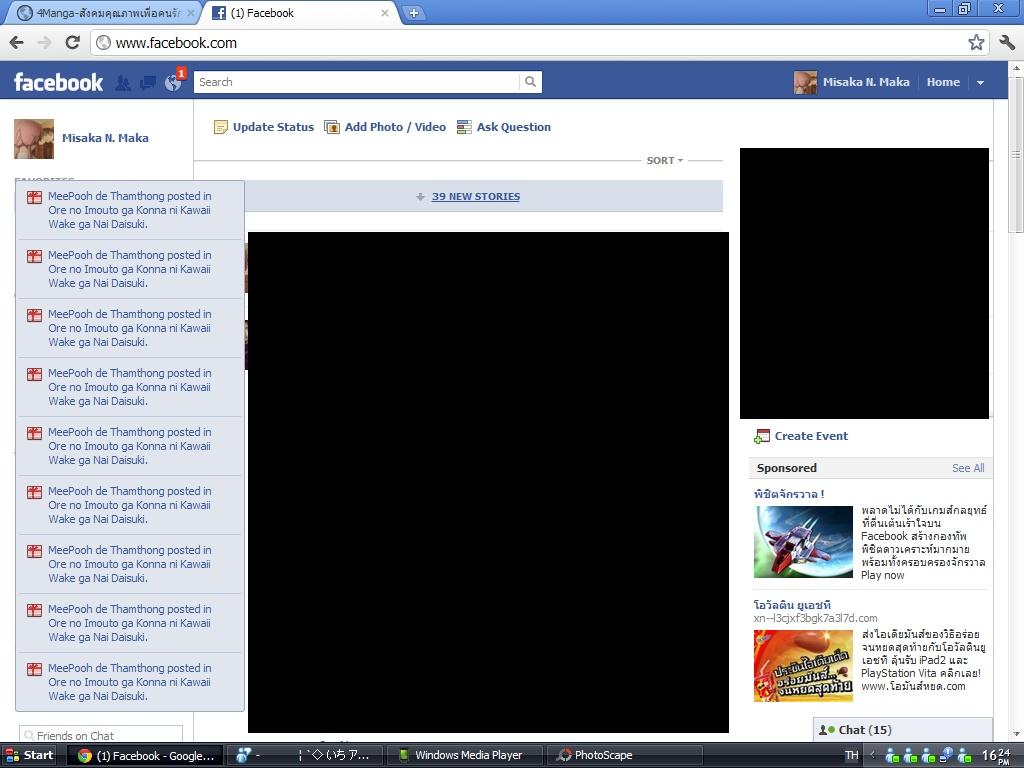Viewport: 1024px width, 768px height.
Task: Open first Thai sponsored ad title
Action: click(789, 494)
